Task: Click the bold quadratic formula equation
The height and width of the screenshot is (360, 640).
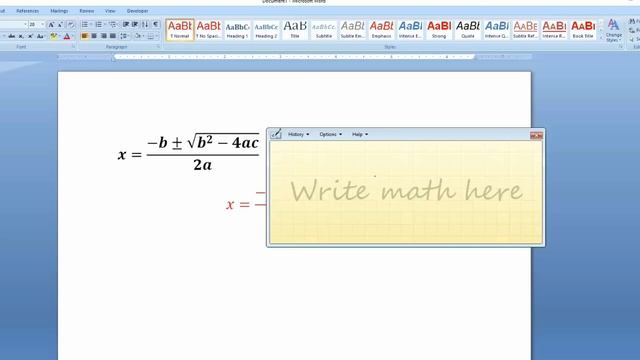Action: pos(189,152)
